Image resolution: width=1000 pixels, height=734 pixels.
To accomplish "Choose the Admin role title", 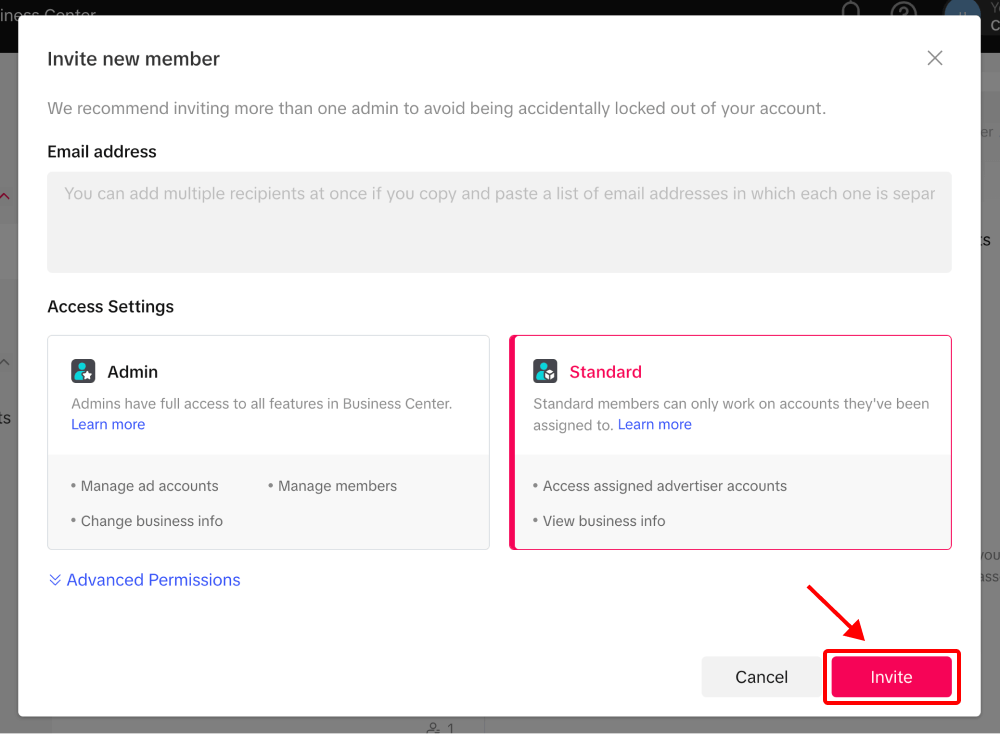I will [x=132, y=372].
